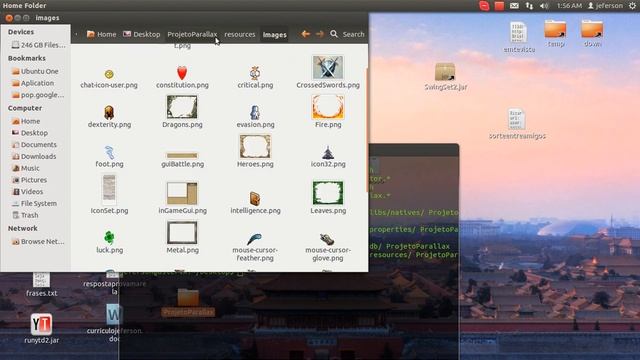Viewport: 640px width, 360px height.
Task: Select SwingSet2.jar on desktop
Action: [445, 77]
